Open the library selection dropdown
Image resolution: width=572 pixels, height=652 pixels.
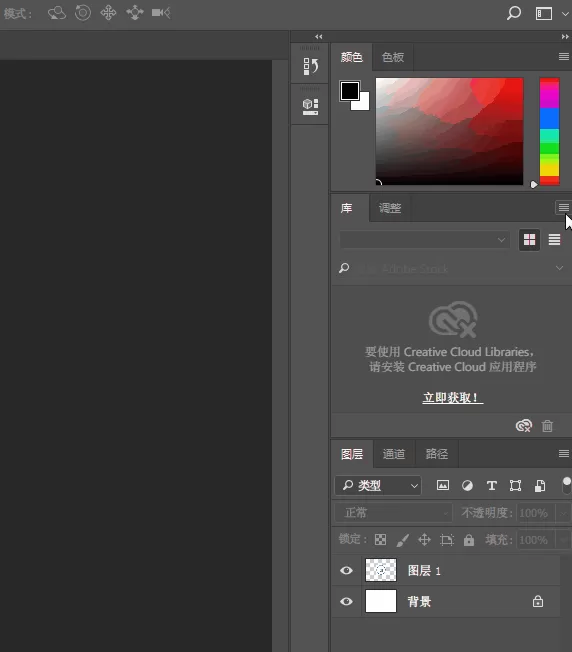pos(424,240)
